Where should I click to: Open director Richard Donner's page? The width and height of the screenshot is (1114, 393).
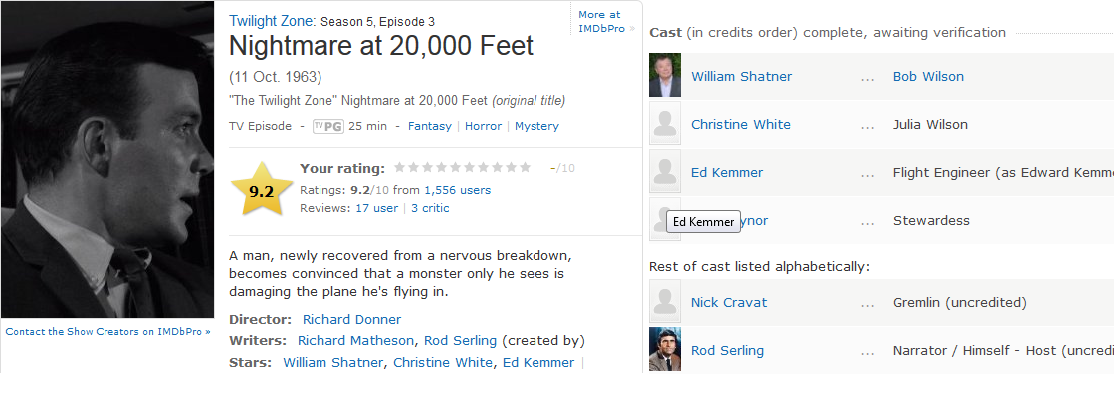pyautogui.click(x=352, y=319)
